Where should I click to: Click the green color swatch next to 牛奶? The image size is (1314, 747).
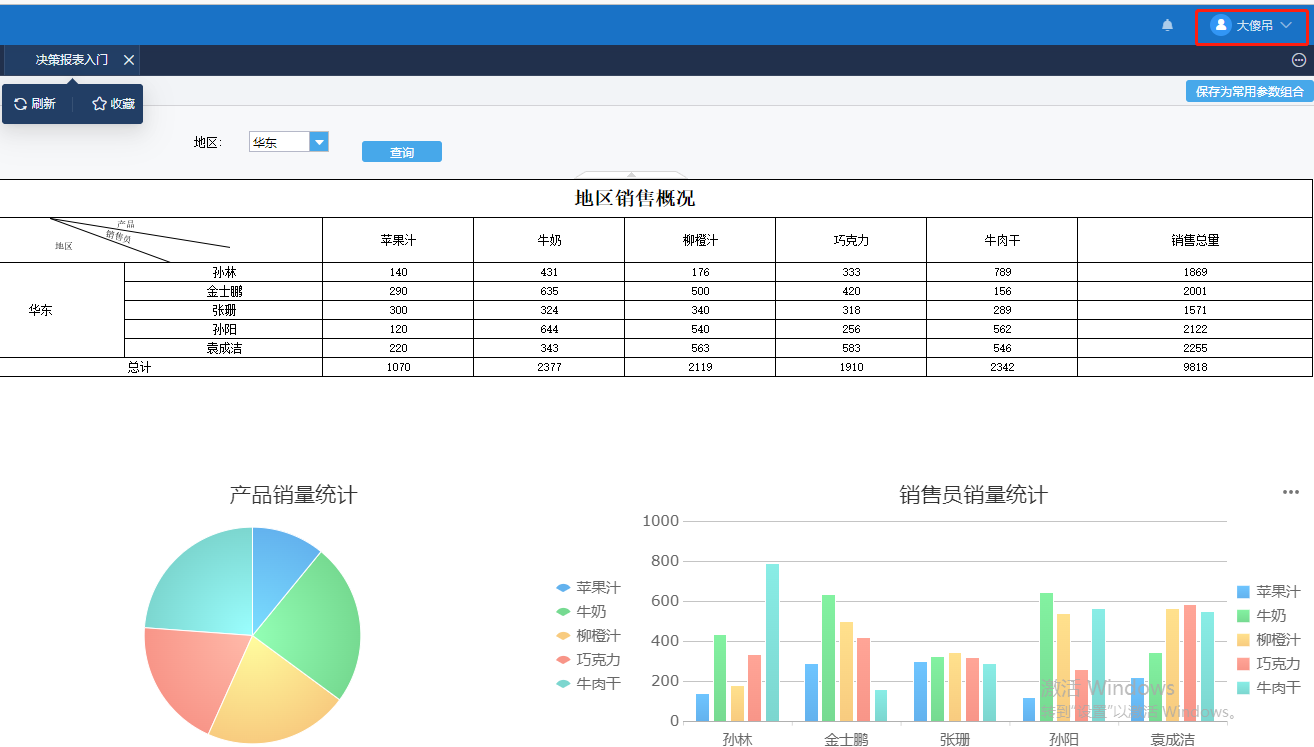(x=566, y=611)
